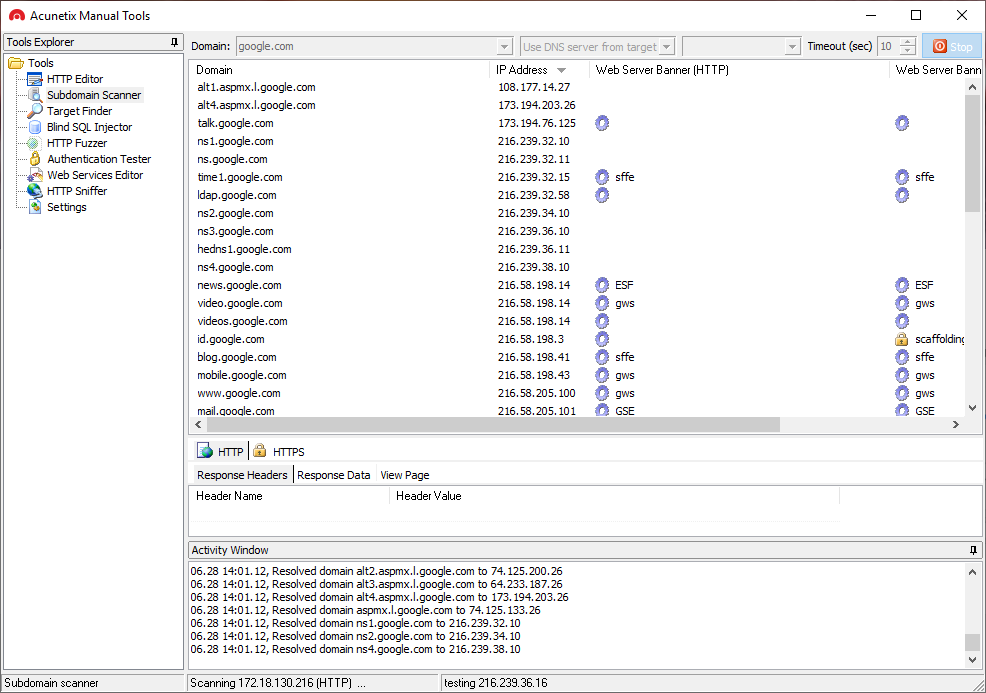This screenshot has height=693, width=986.
Task: Select the mail.google.com row
Action: [577, 410]
